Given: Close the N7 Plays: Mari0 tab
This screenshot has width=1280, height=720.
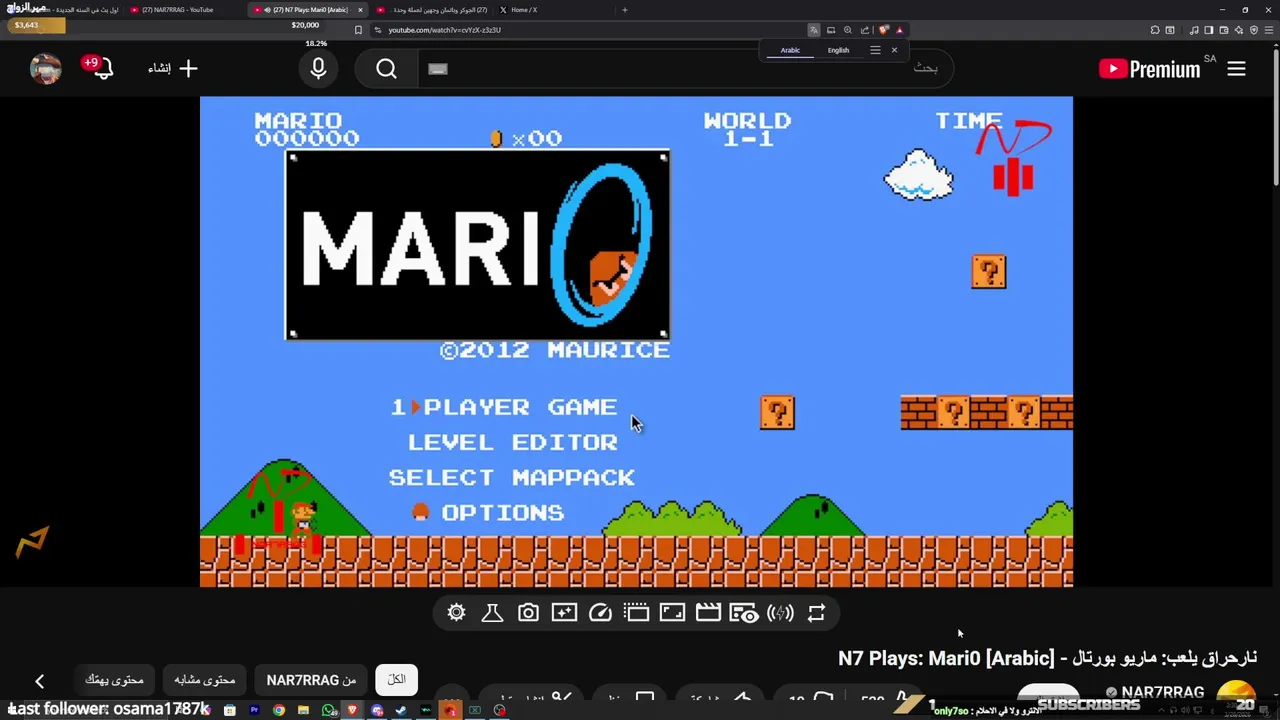Looking at the screenshot, I should pos(360,10).
